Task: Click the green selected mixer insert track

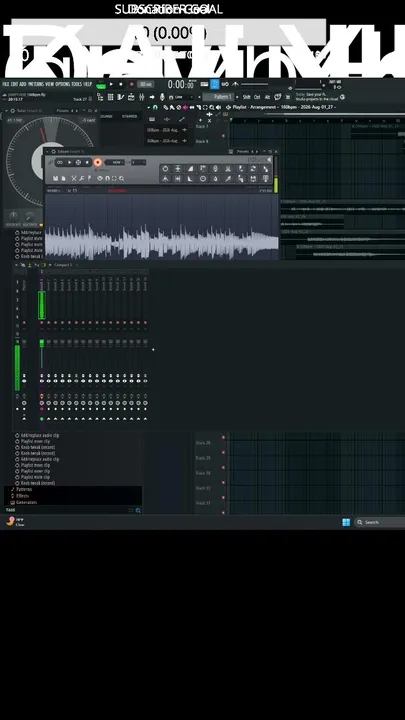Action: pos(42,305)
